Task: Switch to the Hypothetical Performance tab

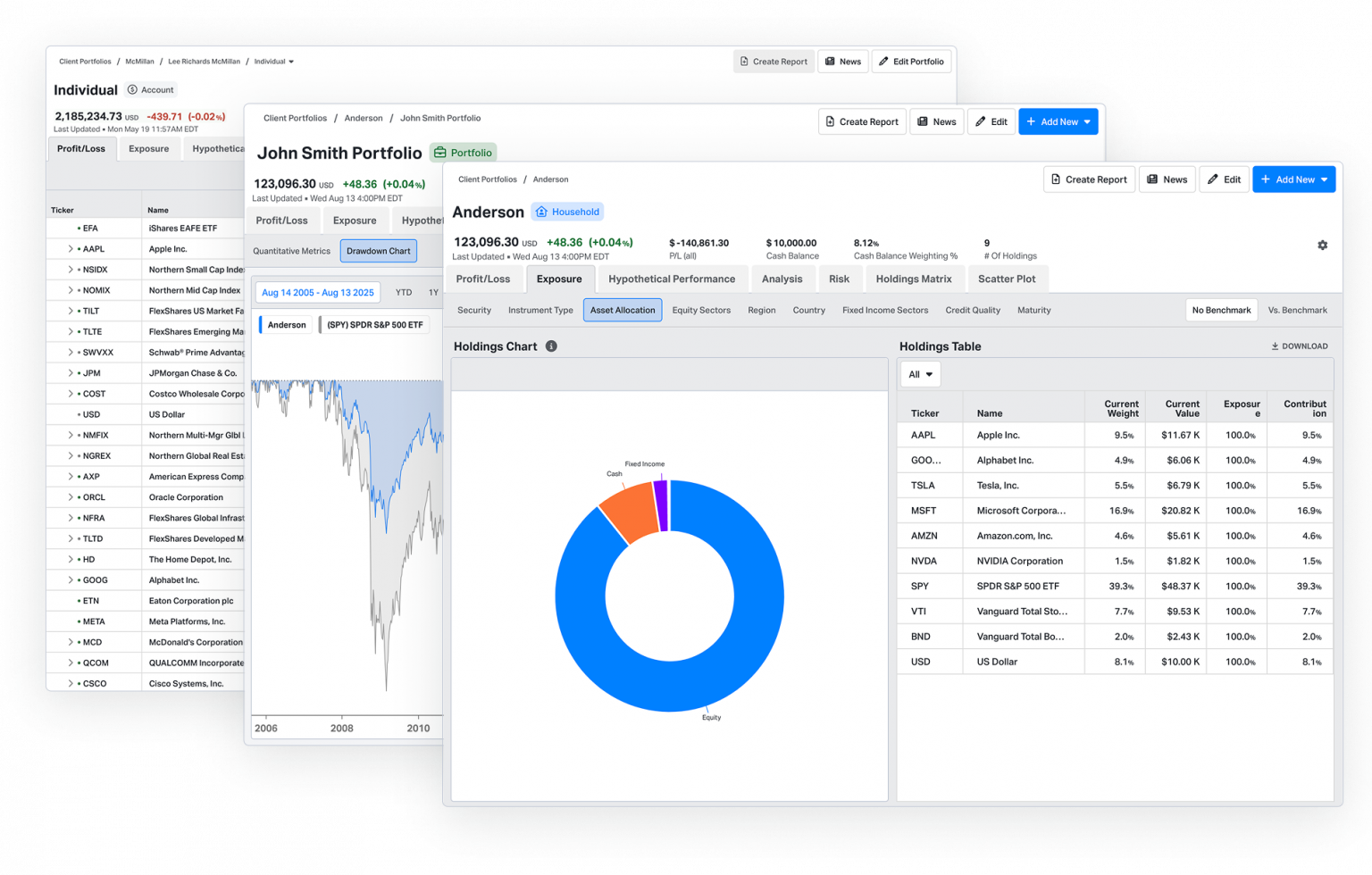Action: [672, 279]
